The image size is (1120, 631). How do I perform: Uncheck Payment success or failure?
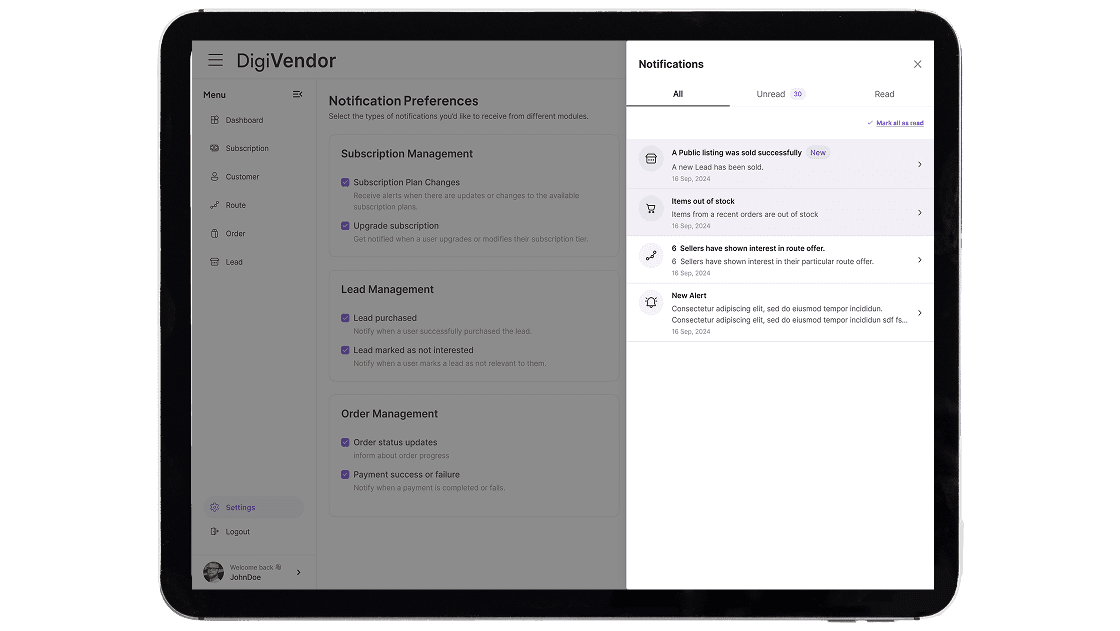coord(346,474)
